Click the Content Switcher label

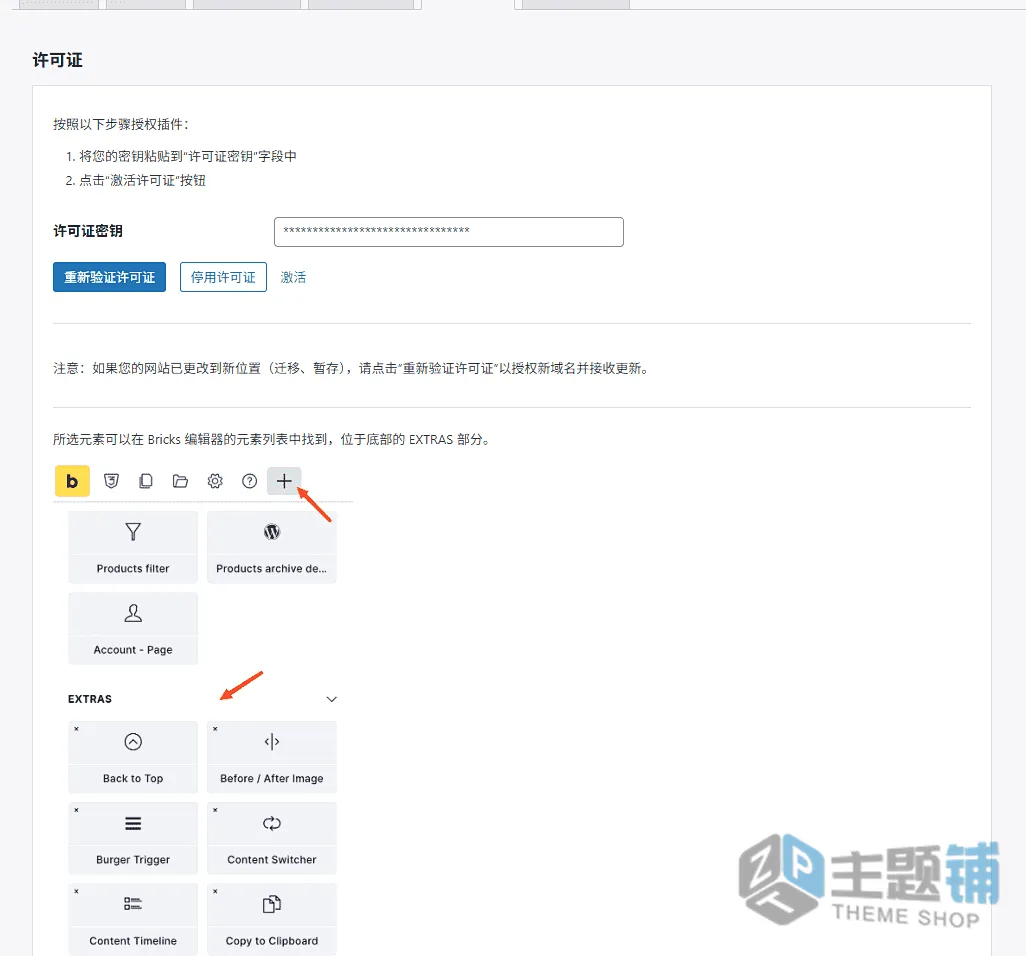pos(272,859)
